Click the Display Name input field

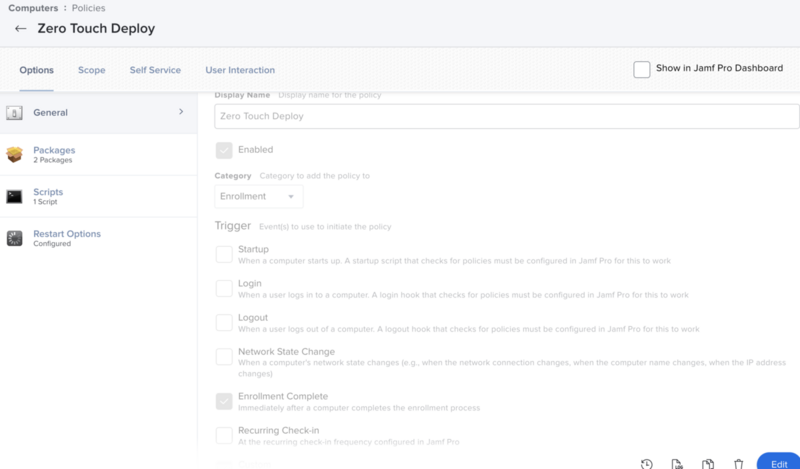(x=507, y=116)
